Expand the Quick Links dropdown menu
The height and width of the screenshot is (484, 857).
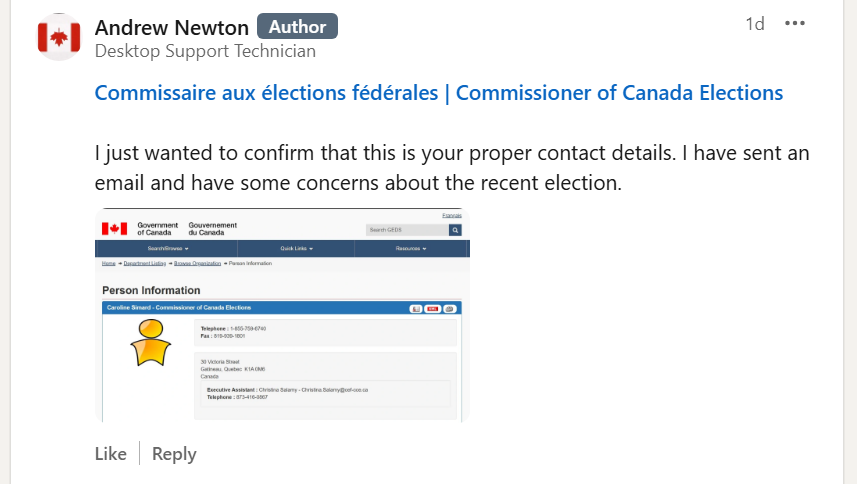pyautogui.click(x=297, y=248)
